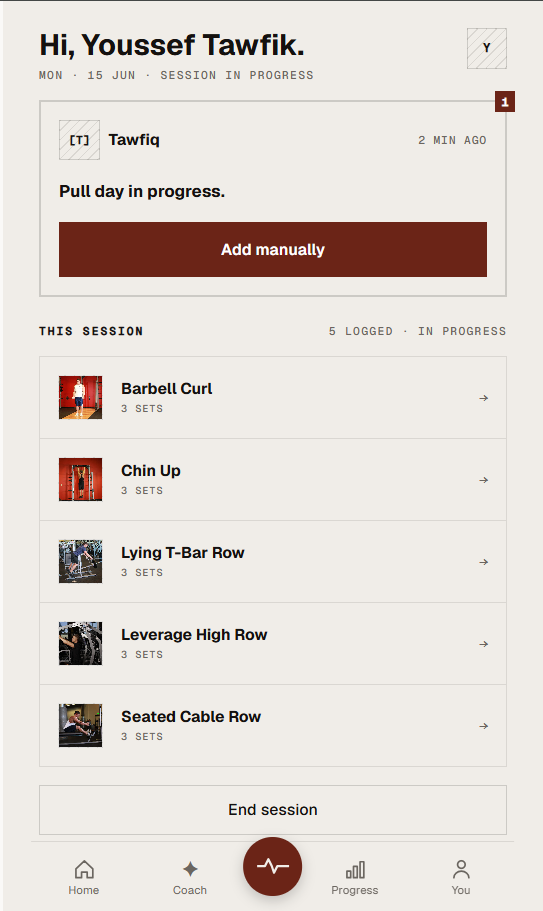Expand Seated Cable Row arrow
This screenshot has width=543, height=911.
point(483,726)
